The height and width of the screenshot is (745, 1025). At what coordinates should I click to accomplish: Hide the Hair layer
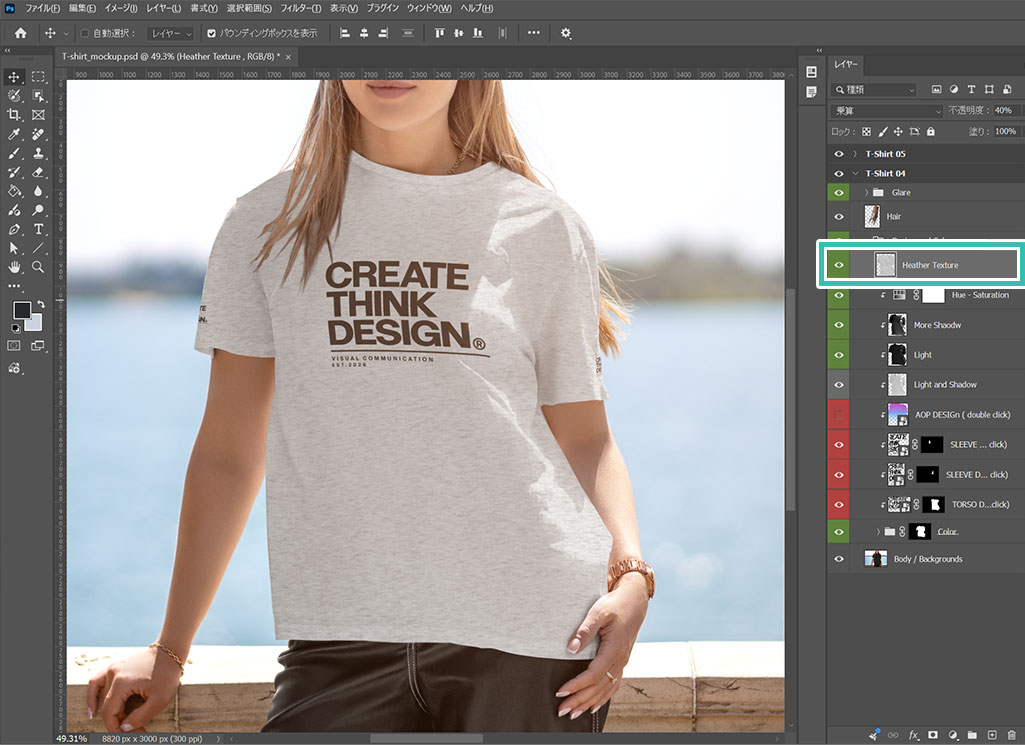click(x=839, y=216)
